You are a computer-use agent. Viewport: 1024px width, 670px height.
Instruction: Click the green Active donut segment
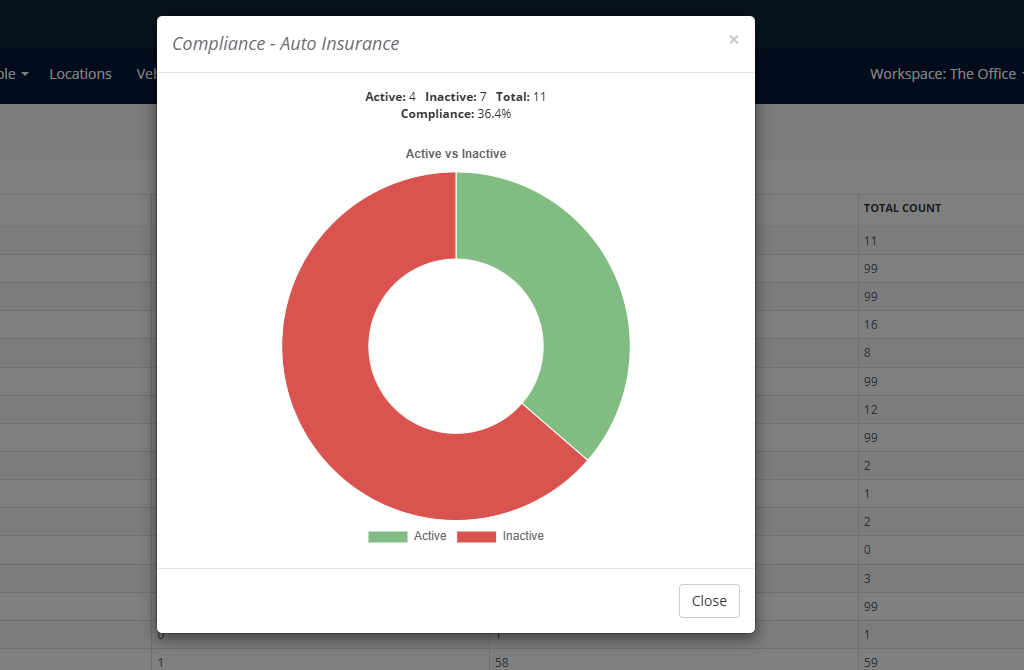click(565, 300)
